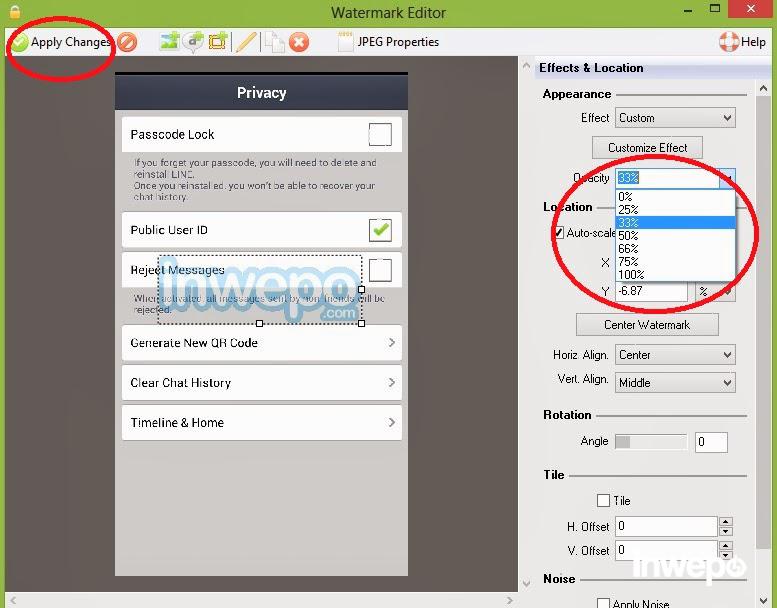
Task: Click the Center Watermark button
Action: pyautogui.click(x=647, y=325)
